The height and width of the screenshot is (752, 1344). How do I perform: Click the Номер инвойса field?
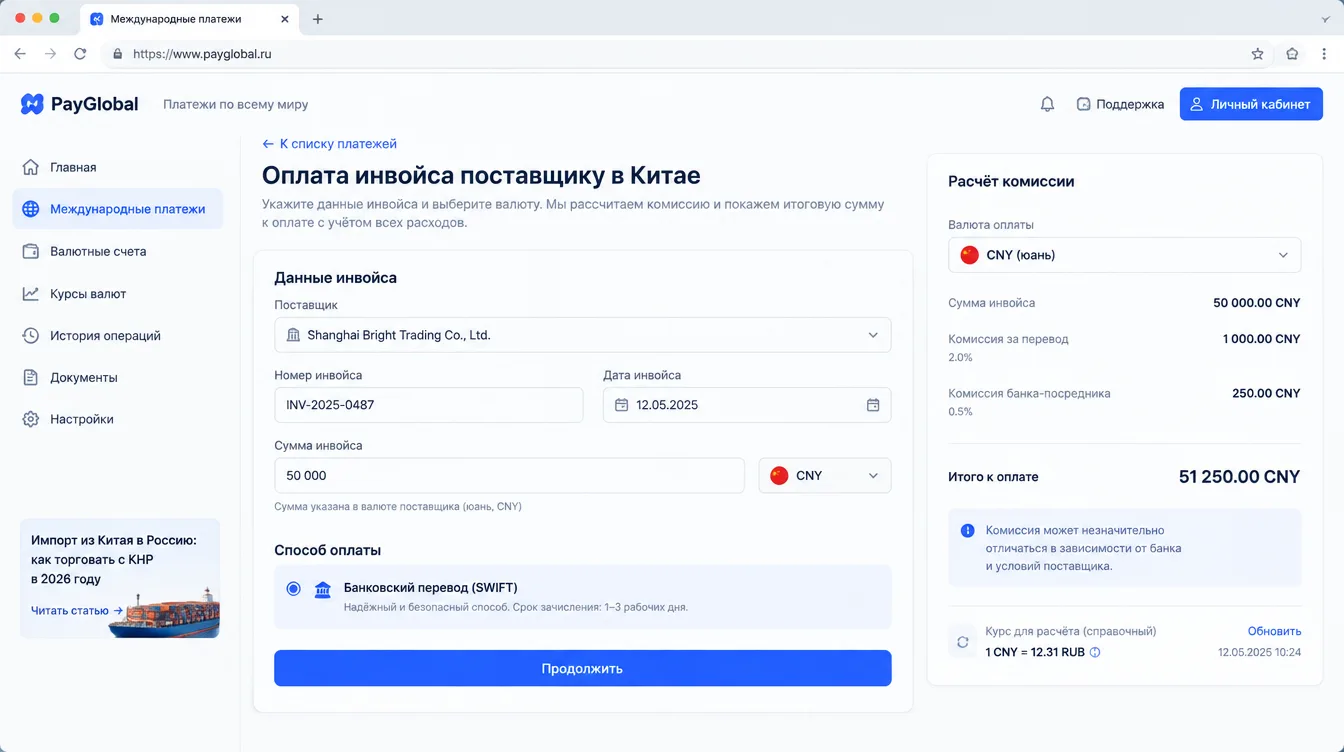pos(428,405)
